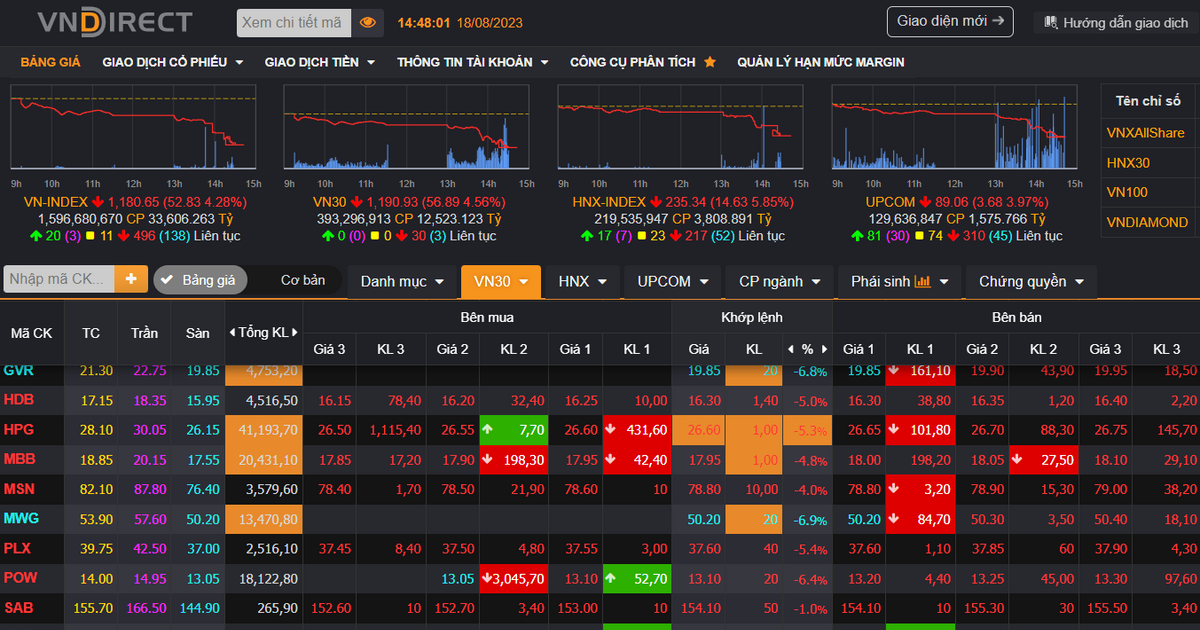Open Quản lý hạn mức margin menu

tap(820, 62)
